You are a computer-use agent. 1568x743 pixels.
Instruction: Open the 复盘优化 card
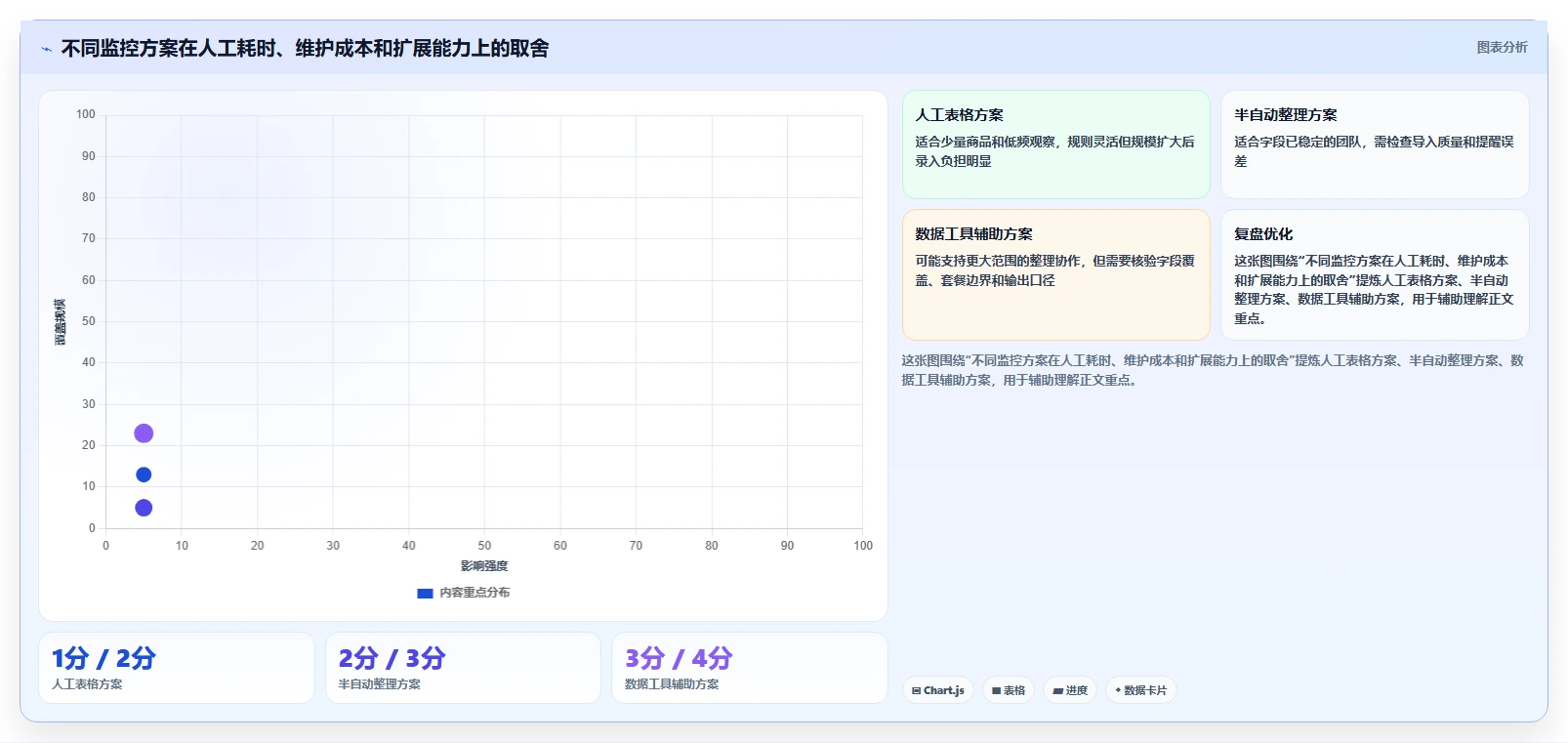1375,274
